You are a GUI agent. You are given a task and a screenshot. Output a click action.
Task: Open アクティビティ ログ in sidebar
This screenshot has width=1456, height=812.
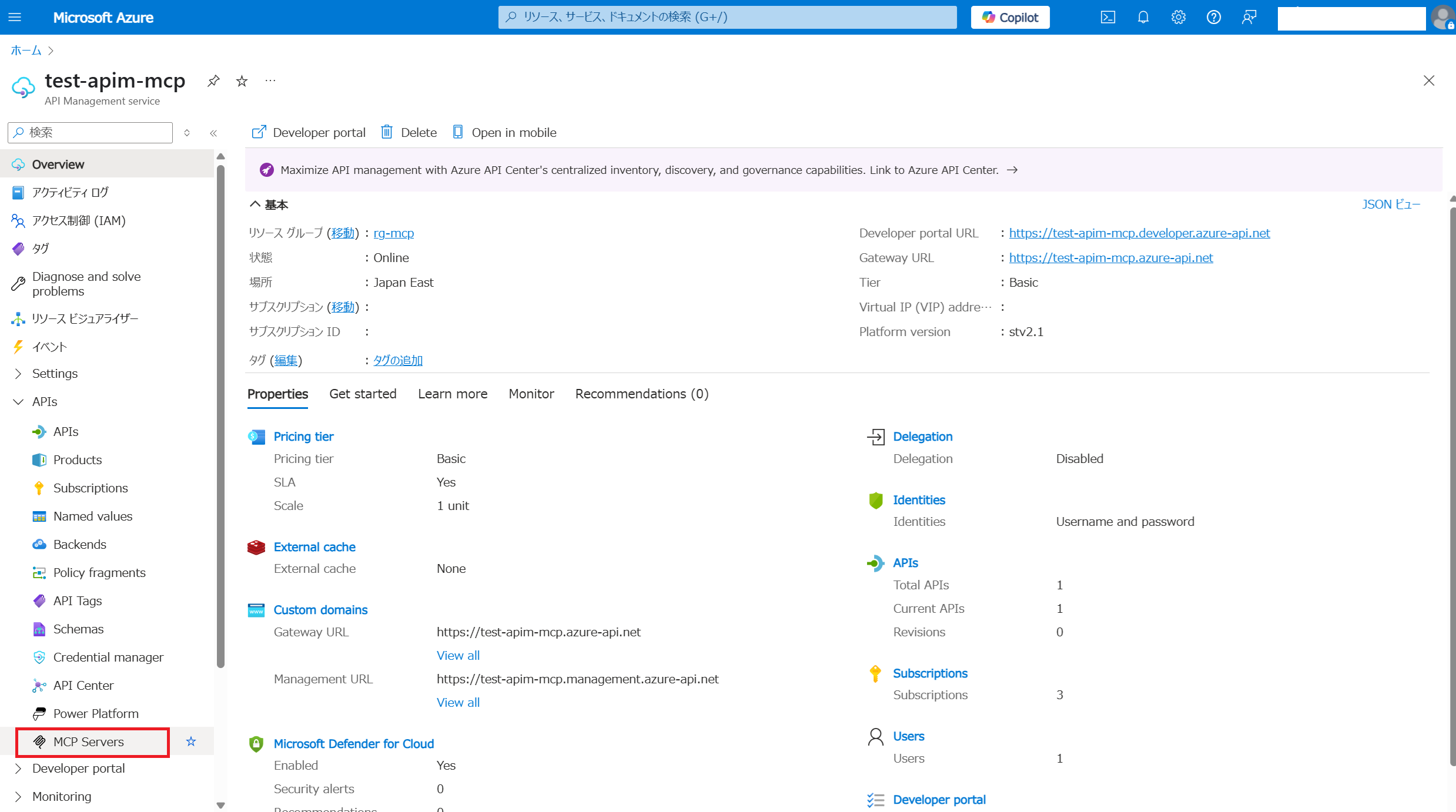click(107, 192)
